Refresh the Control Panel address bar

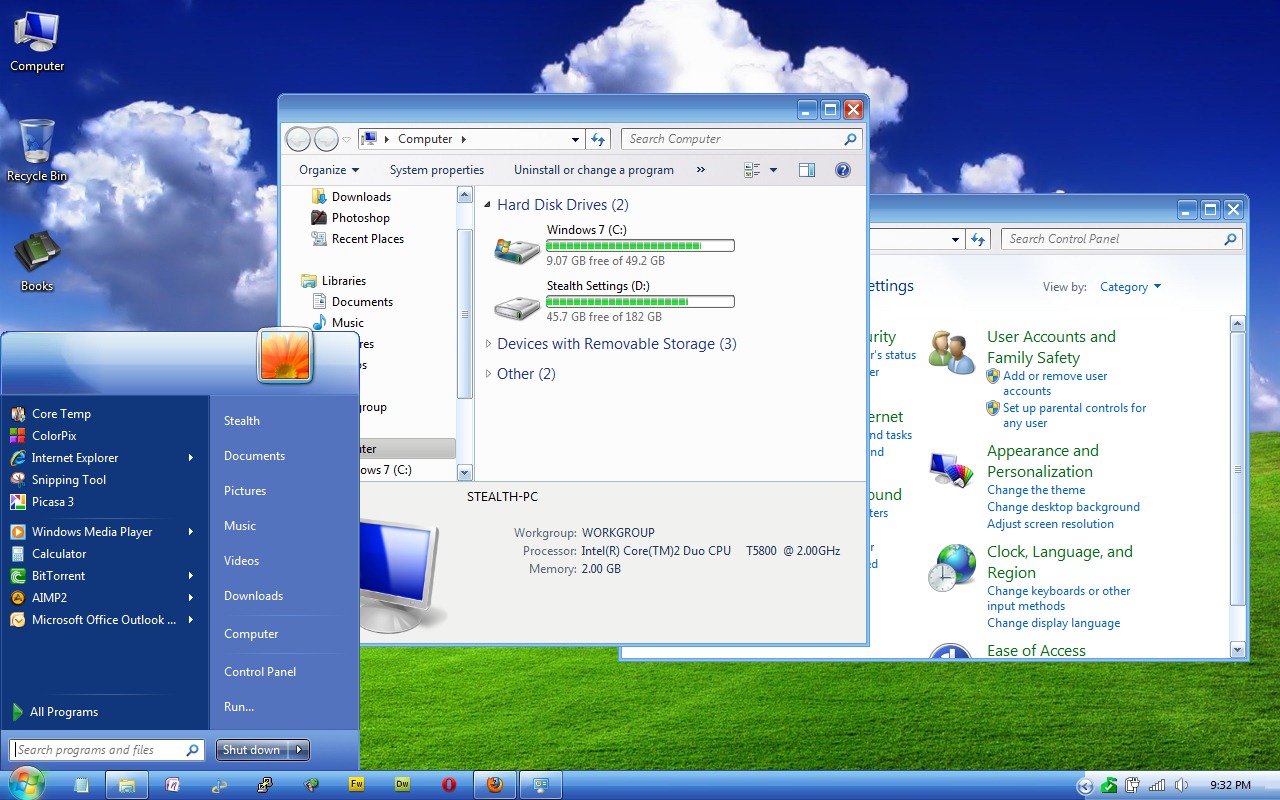click(x=978, y=239)
